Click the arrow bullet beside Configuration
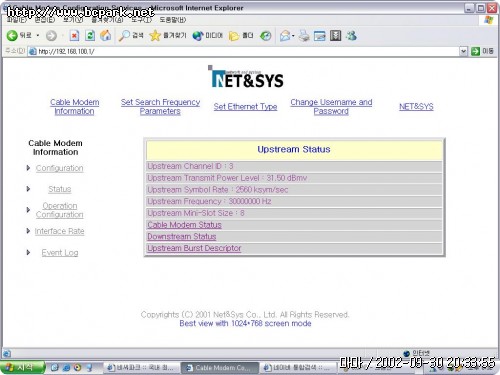This screenshot has height=375, width=500. click(x=28, y=168)
